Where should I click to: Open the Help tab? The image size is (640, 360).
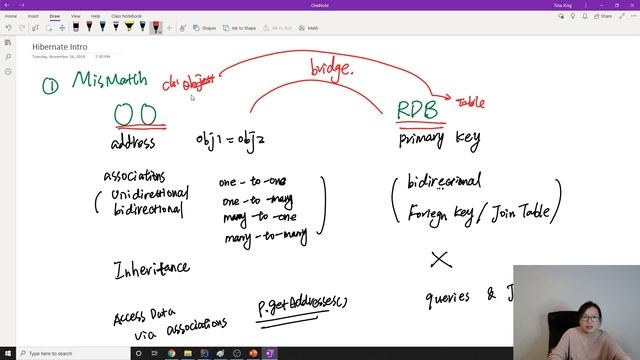pos(96,16)
